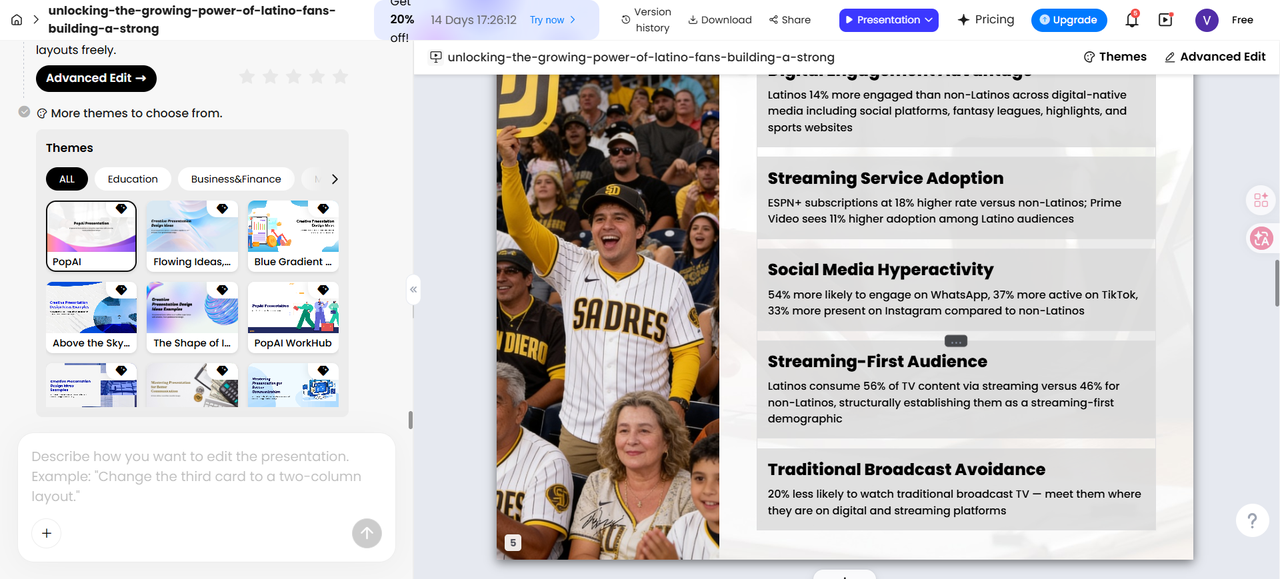Select the Education theme filter

coord(133,179)
